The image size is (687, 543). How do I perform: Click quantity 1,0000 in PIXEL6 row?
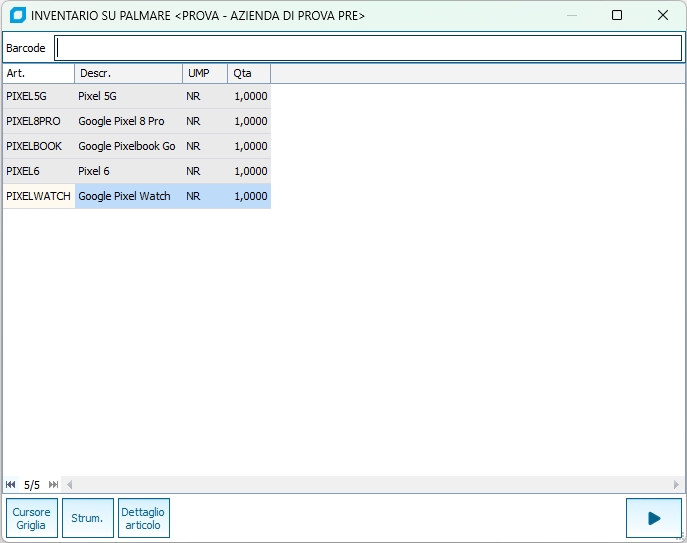251,171
